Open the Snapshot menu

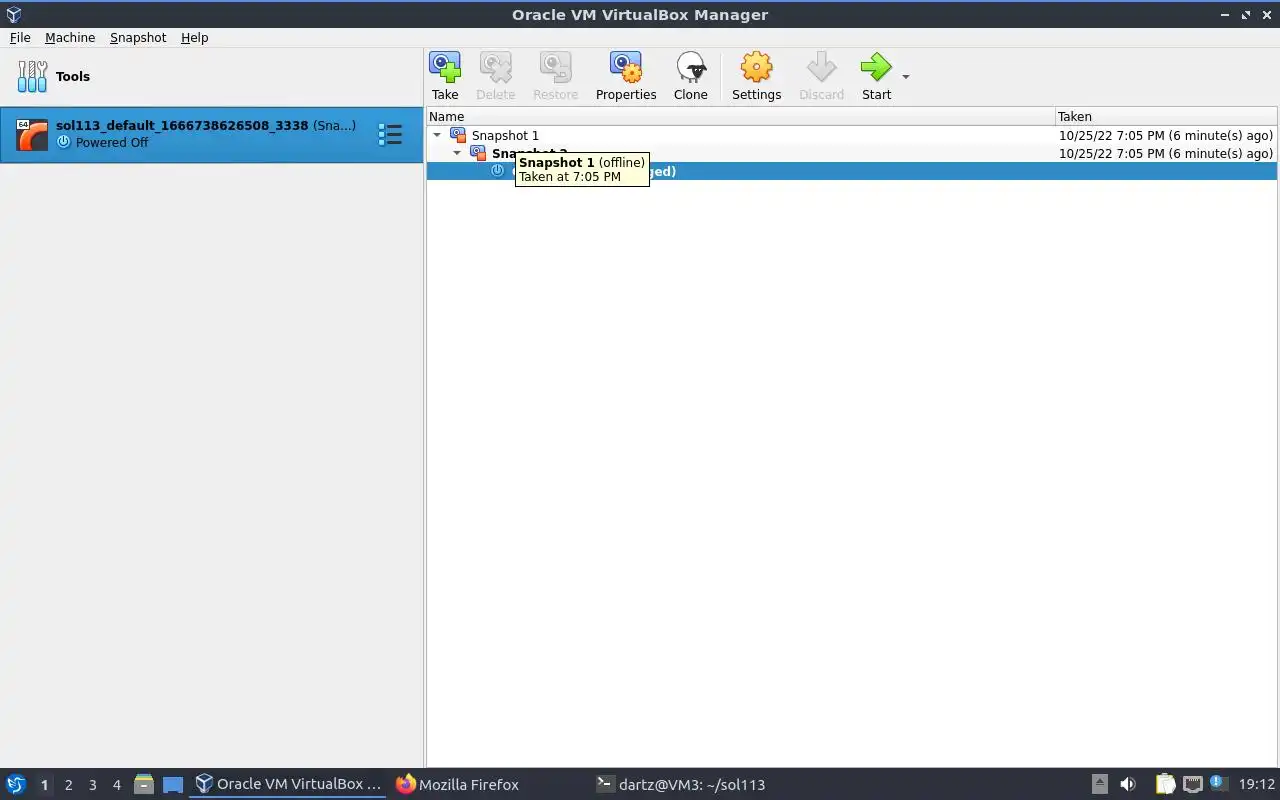(x=138, y=37)
